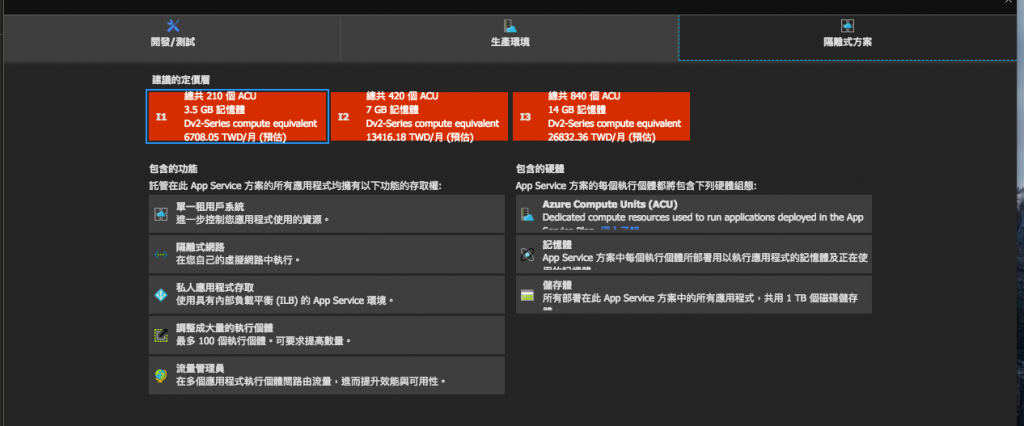1024x426 pixels.
Task: Click the 隔離式網路 network icon
Action: click(x=161, y=254)
